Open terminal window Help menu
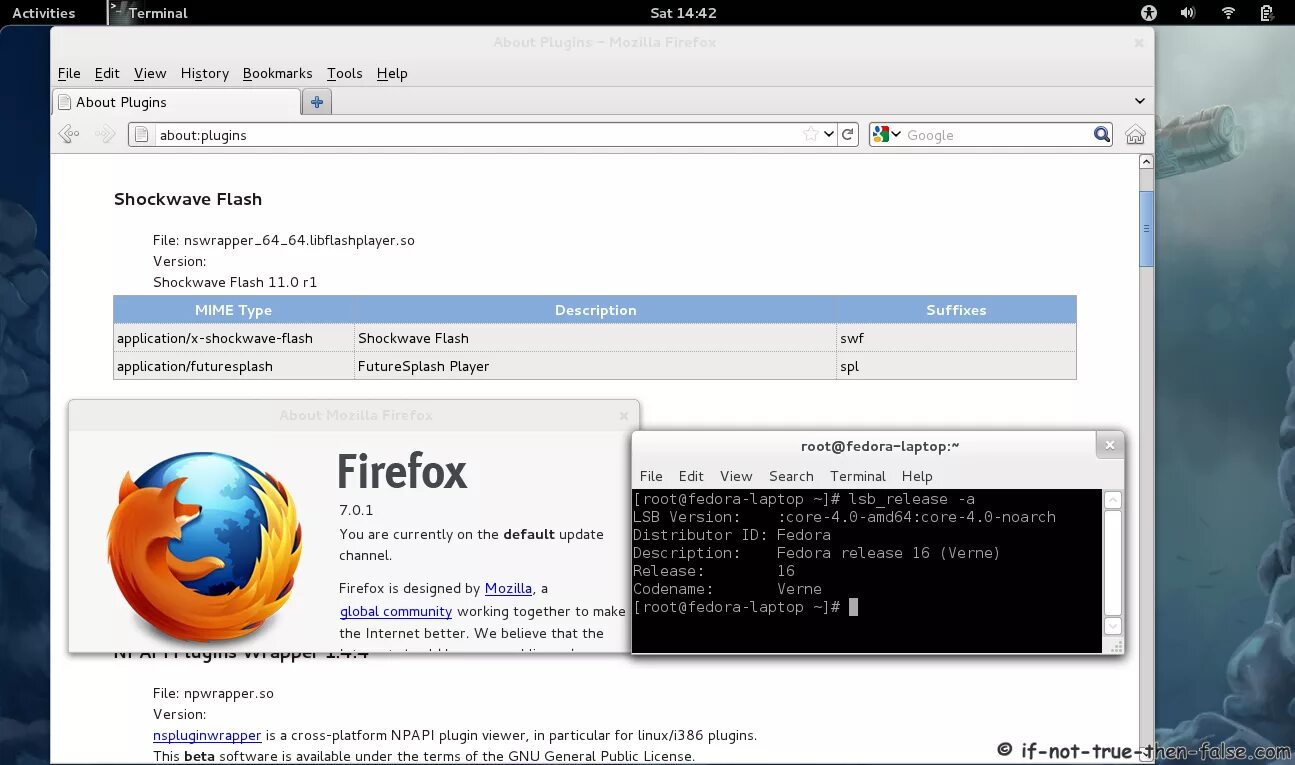The image size is (1295, 765). click(917, 476)
